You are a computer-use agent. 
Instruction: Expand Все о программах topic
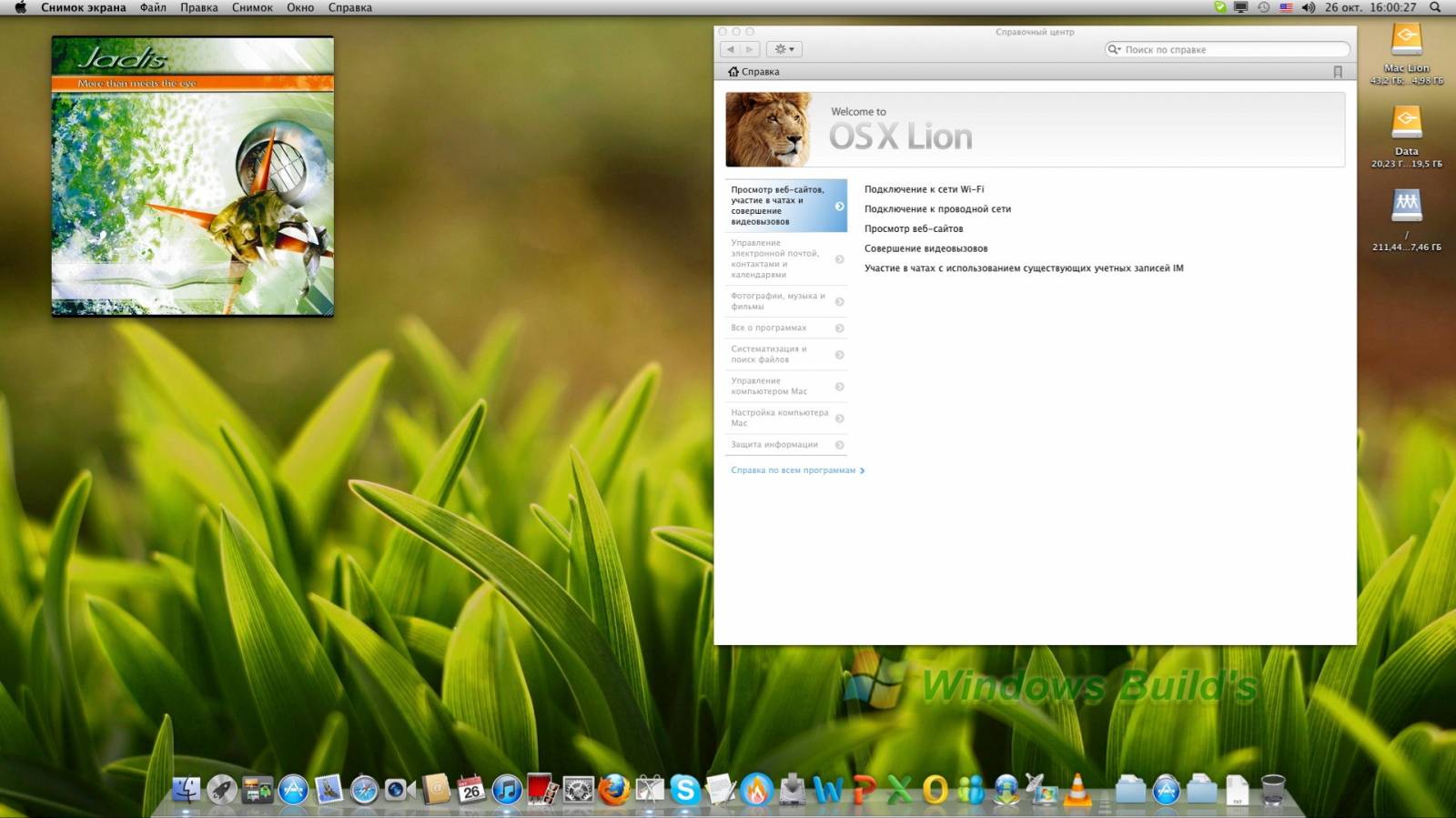click(786, 328)
